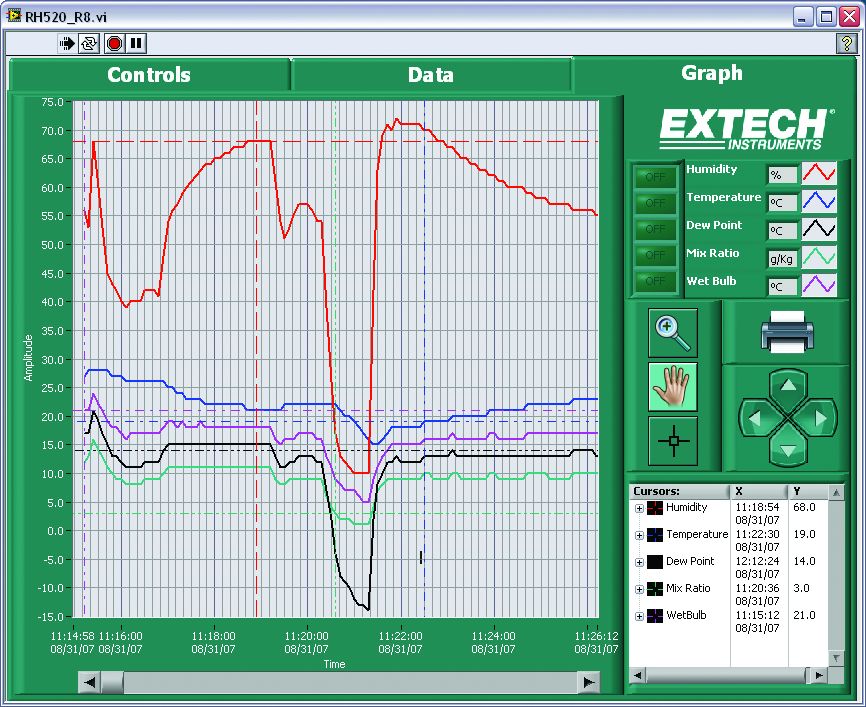Click the graph scrollbar right arrow
Viewport: 866px width, 707px height.
(x=590, y=682)
